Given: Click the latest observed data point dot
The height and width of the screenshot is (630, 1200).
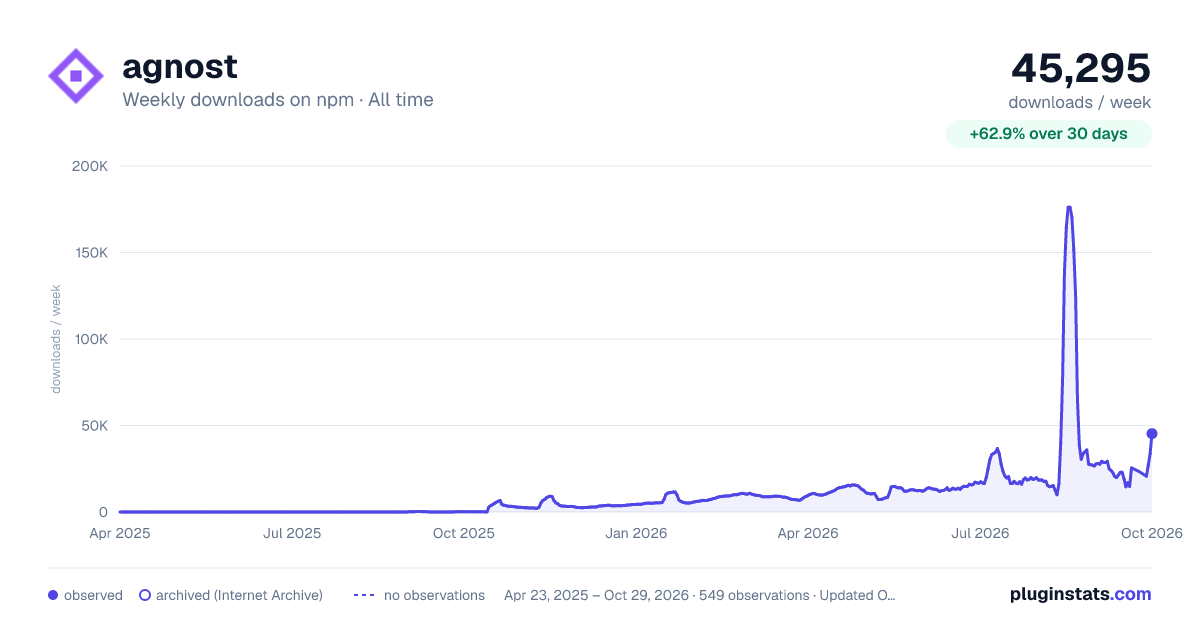Looking at the screenshot, I should pyautogui.click(x=1152, y=433).
